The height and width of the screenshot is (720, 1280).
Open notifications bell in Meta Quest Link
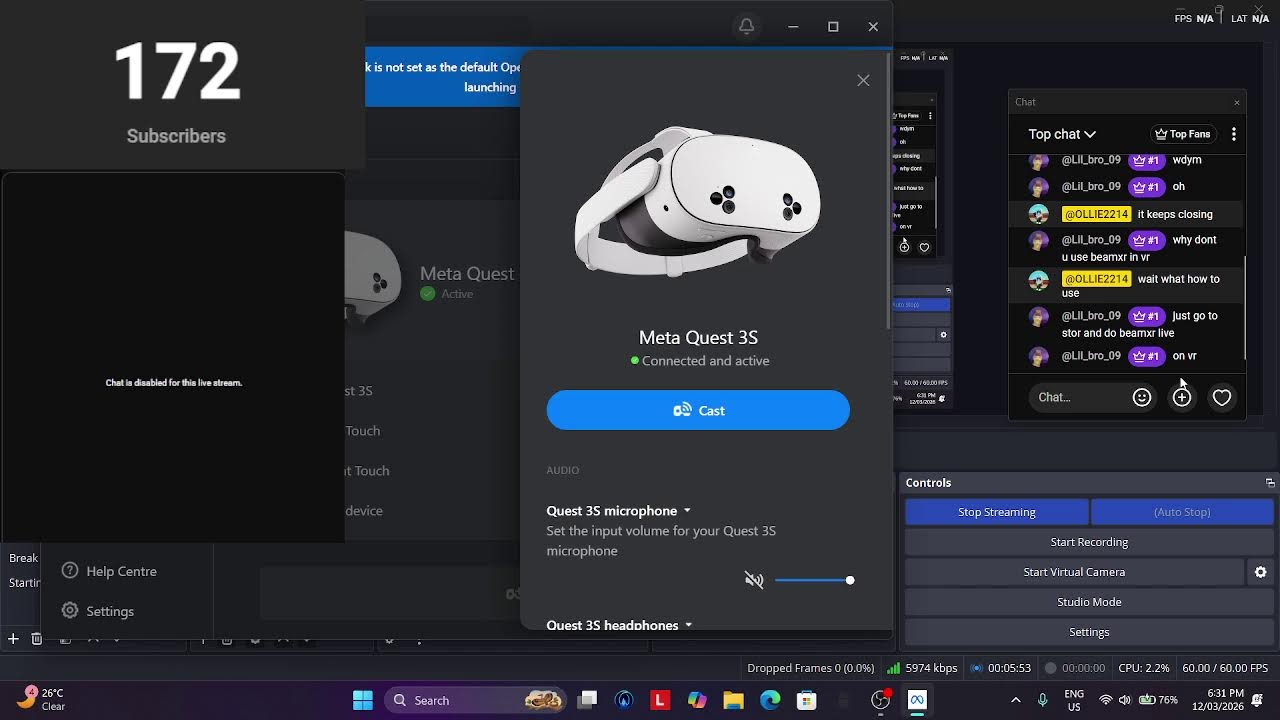coord(746,26)
